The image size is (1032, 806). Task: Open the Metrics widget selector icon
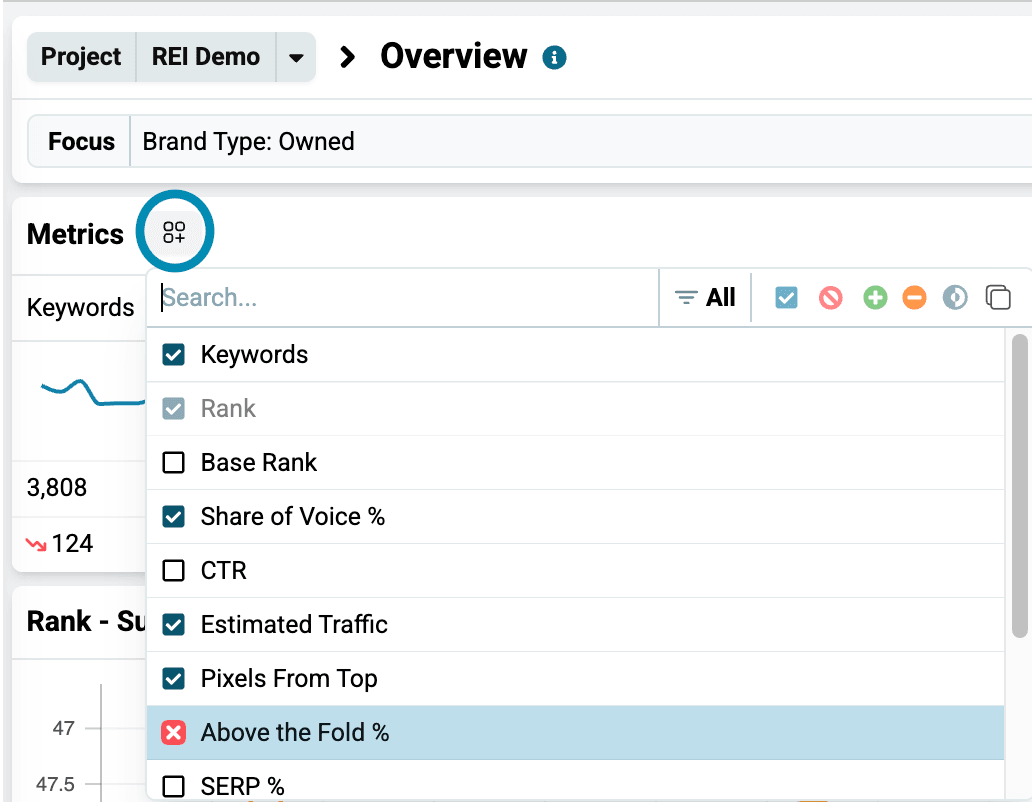coord(174,232)
